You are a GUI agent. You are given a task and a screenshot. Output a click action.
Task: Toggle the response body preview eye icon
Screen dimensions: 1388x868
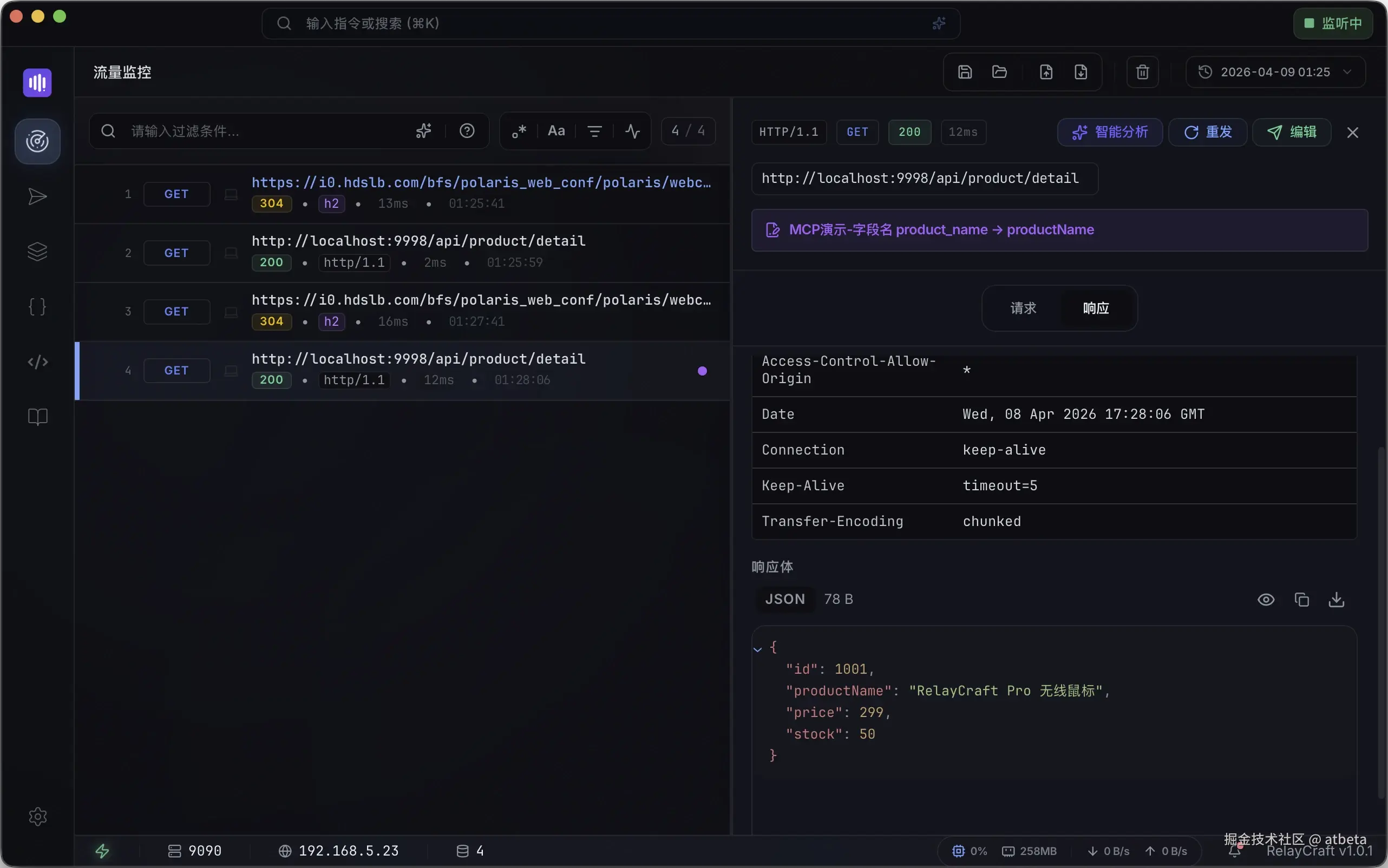tap(1266, 600)
